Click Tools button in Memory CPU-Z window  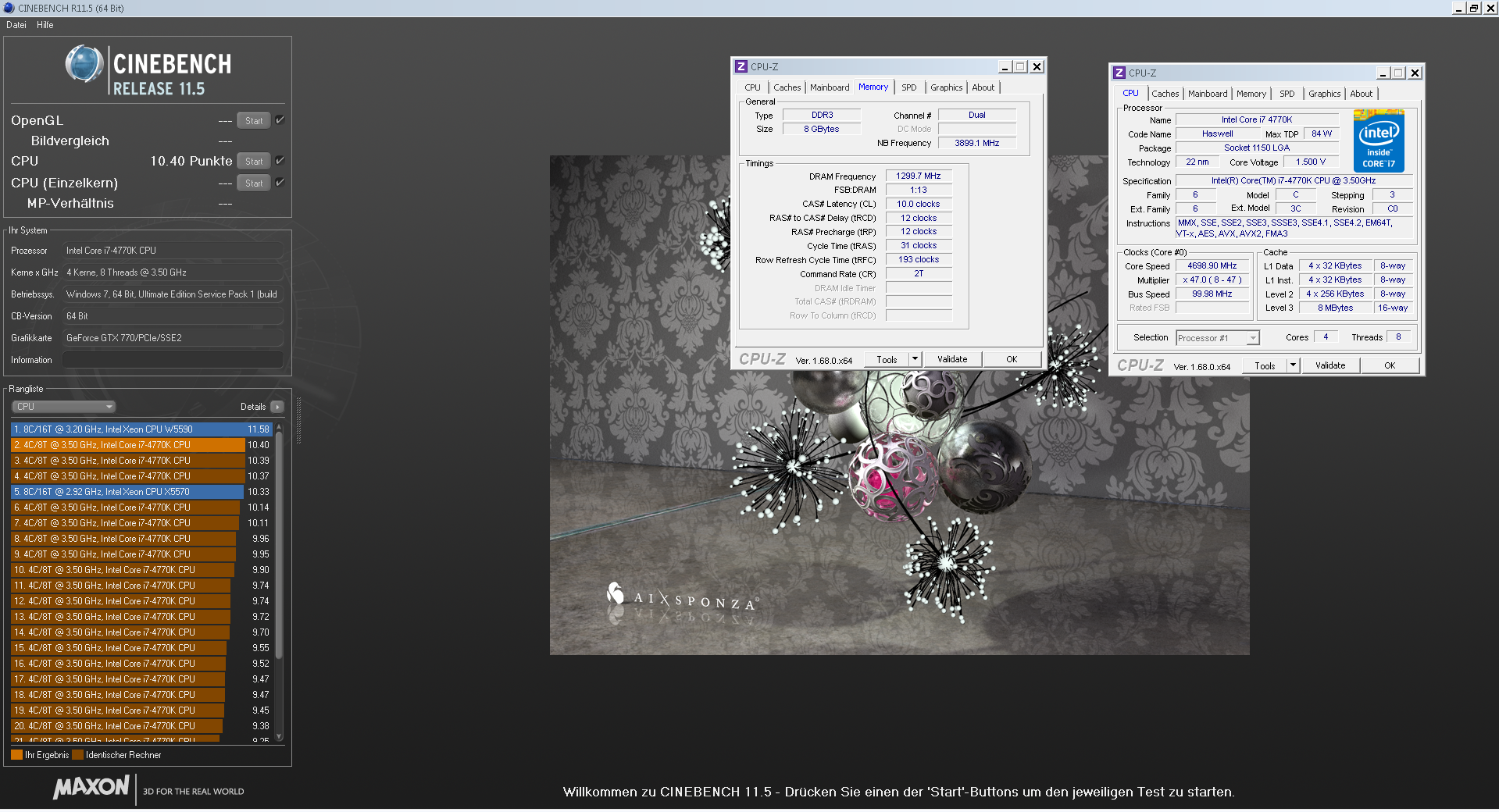887,360
